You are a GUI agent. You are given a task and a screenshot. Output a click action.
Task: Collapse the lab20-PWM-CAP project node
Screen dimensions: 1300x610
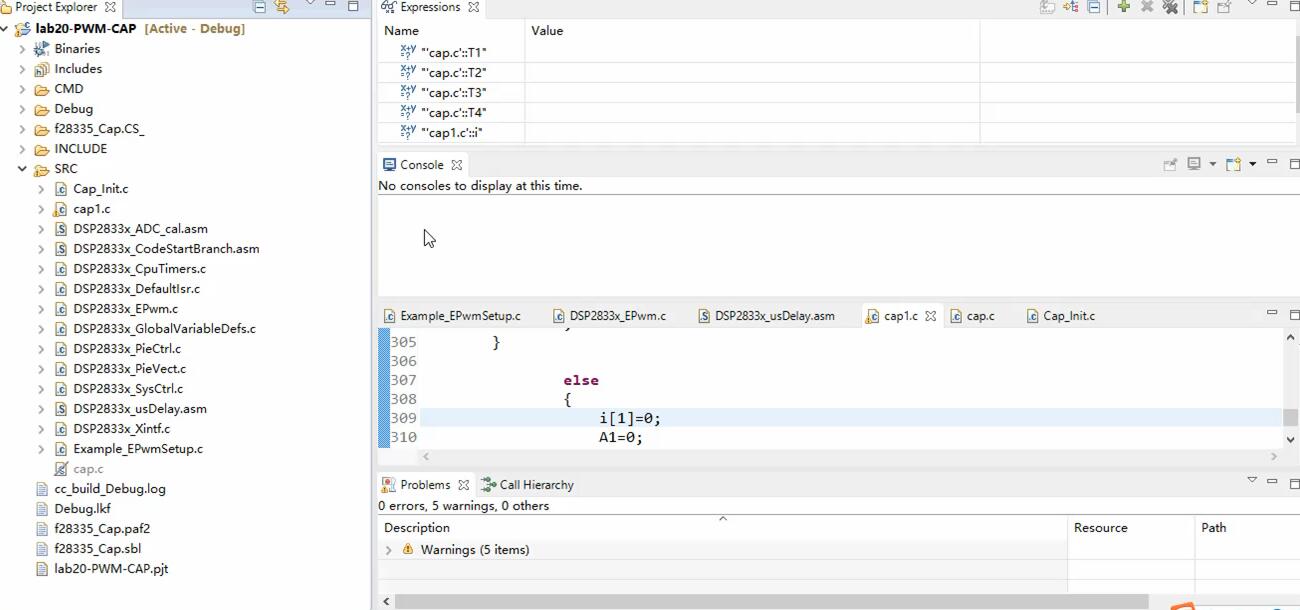pos(5,29)
